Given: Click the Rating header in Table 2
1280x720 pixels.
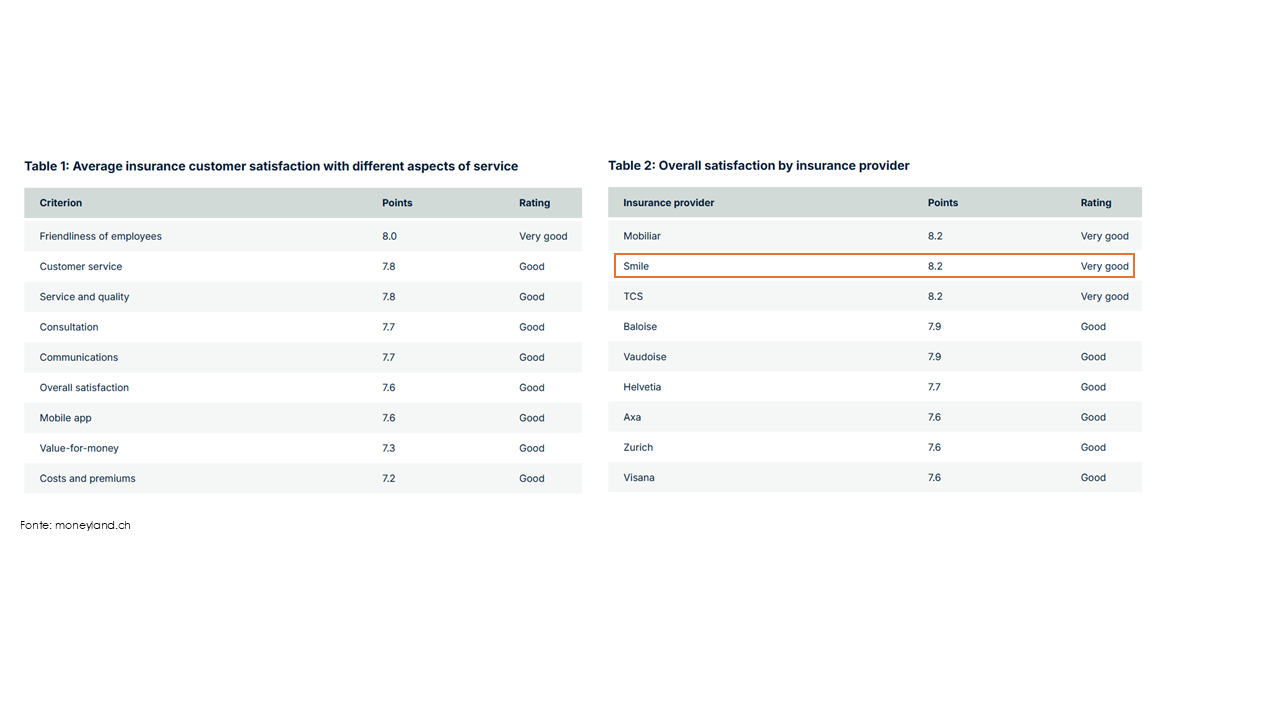Looking at the screenshot, I should 1095,203.
